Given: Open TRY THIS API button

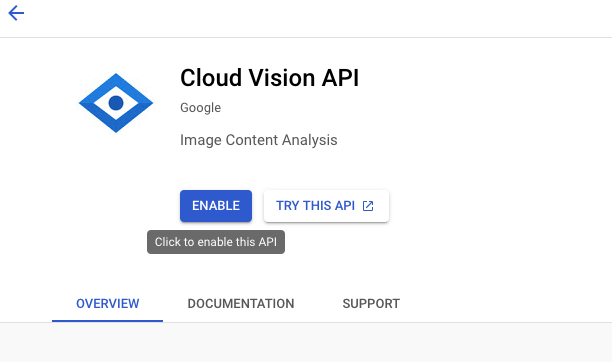Looking at the screenshot, I should pos(326,206).
